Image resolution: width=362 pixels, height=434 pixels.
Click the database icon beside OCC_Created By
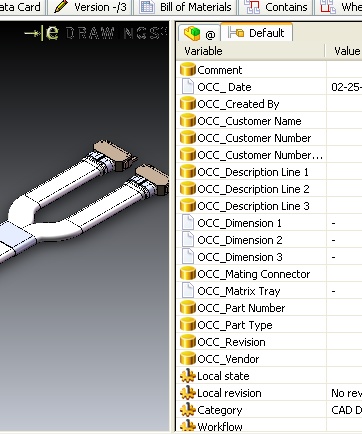[187, 103]
